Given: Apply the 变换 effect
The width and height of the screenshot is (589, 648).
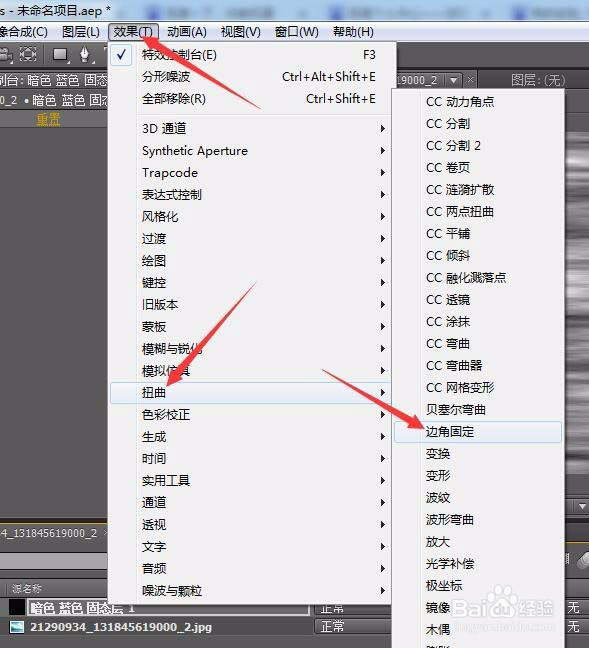Looking at the screenshot, I should pyautogui.click(x=478, y=454).
